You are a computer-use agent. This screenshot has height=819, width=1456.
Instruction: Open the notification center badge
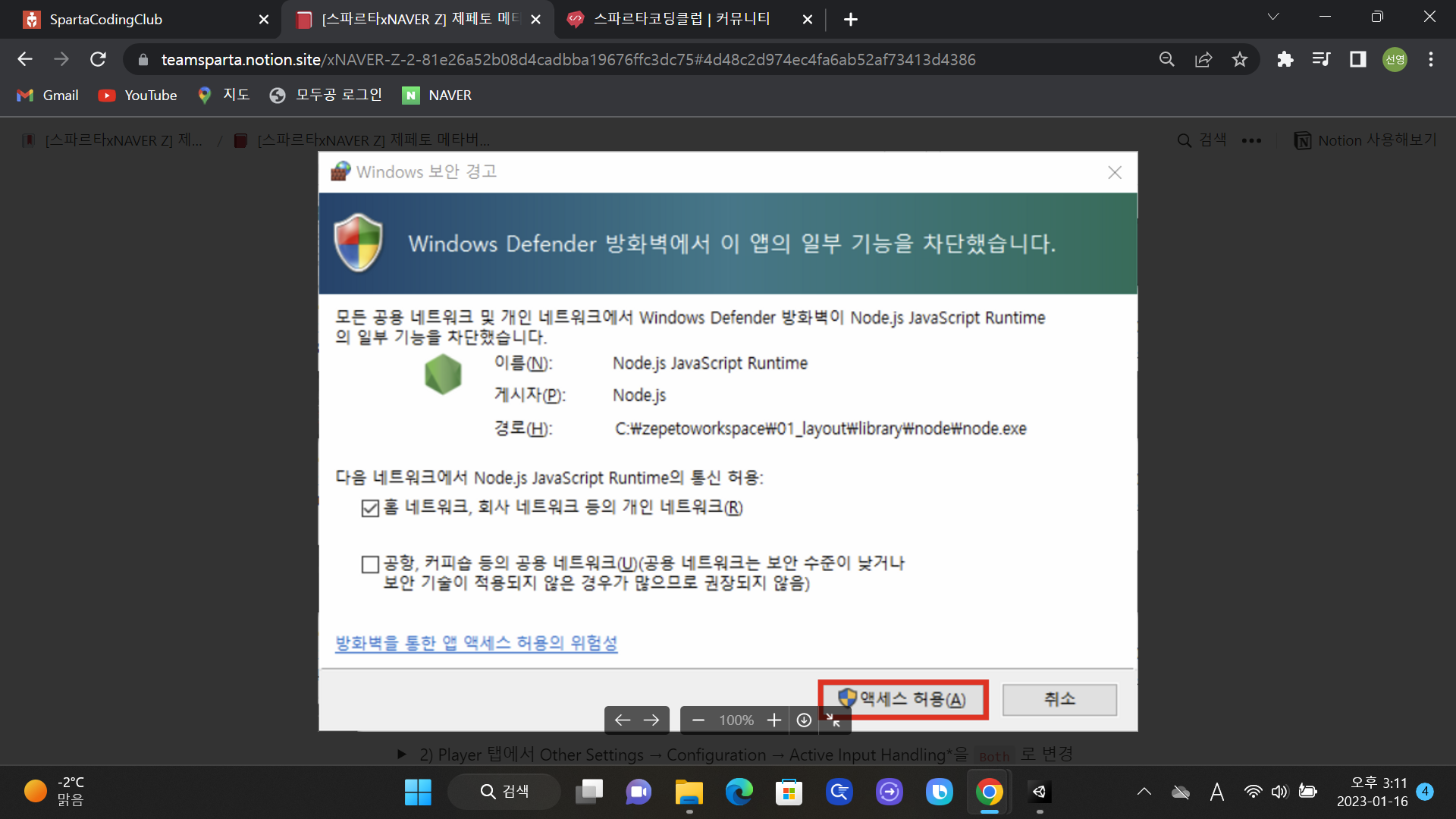1425,792
